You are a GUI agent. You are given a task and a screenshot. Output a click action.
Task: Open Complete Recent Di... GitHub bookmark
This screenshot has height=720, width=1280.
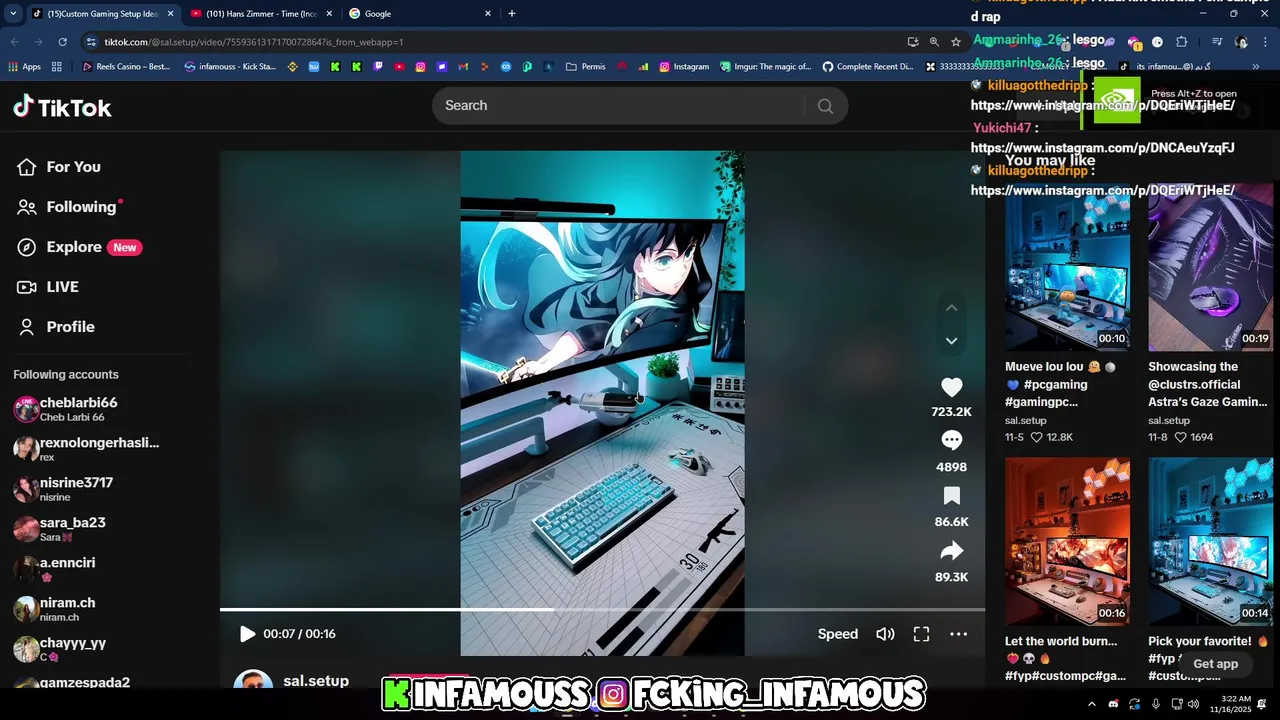click(x=868, y=67)
